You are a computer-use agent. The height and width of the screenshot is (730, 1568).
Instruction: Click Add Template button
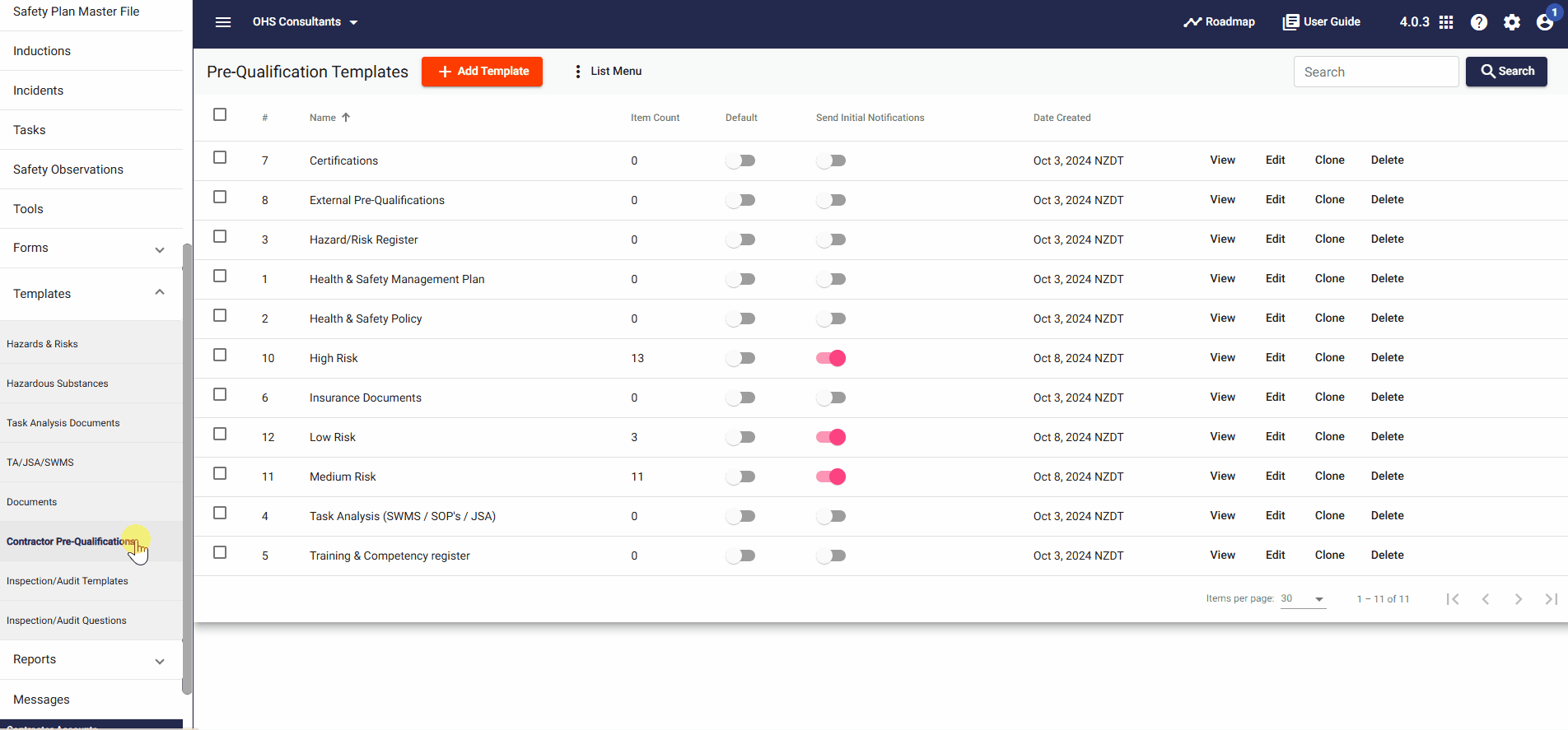click(482, 72)
